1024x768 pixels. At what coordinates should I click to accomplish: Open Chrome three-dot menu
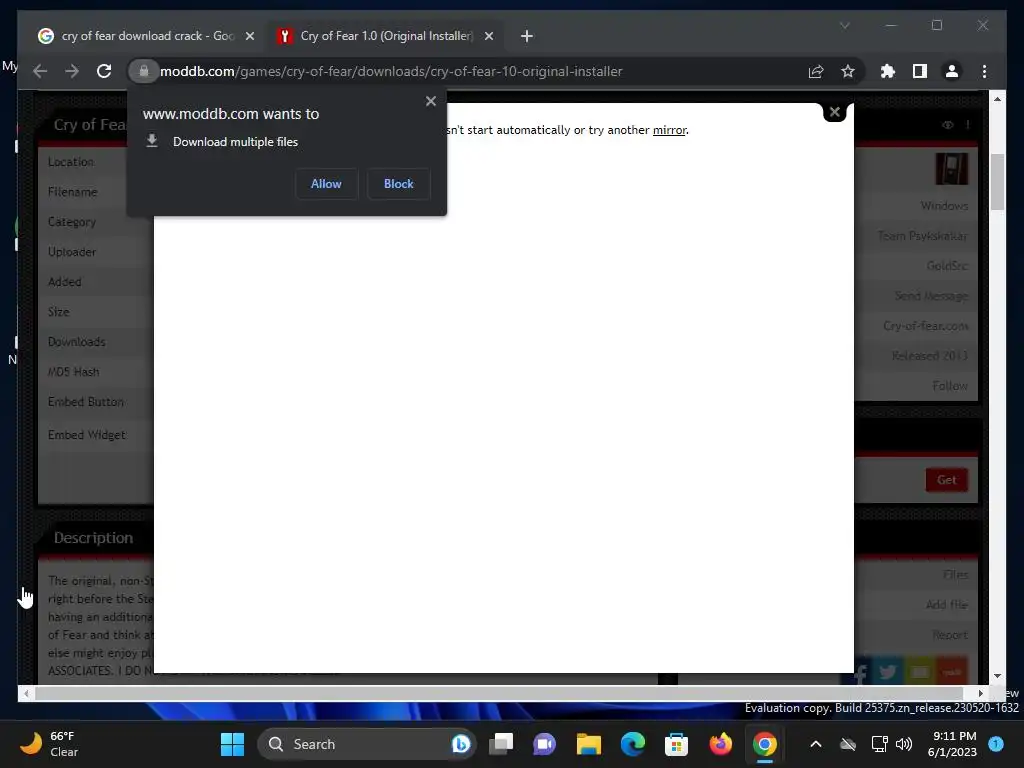pyautogui.click(x=984, y=71)
